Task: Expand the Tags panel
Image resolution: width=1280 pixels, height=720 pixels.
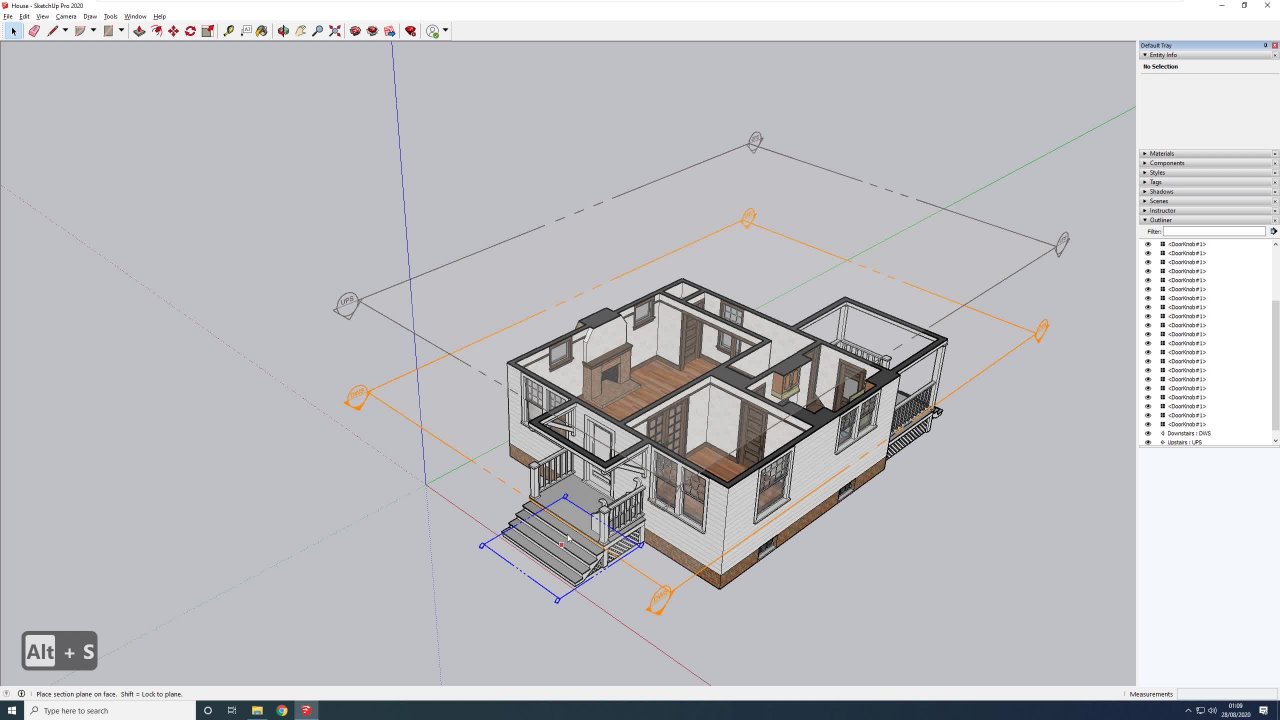Action: (x=1155, y=182)
